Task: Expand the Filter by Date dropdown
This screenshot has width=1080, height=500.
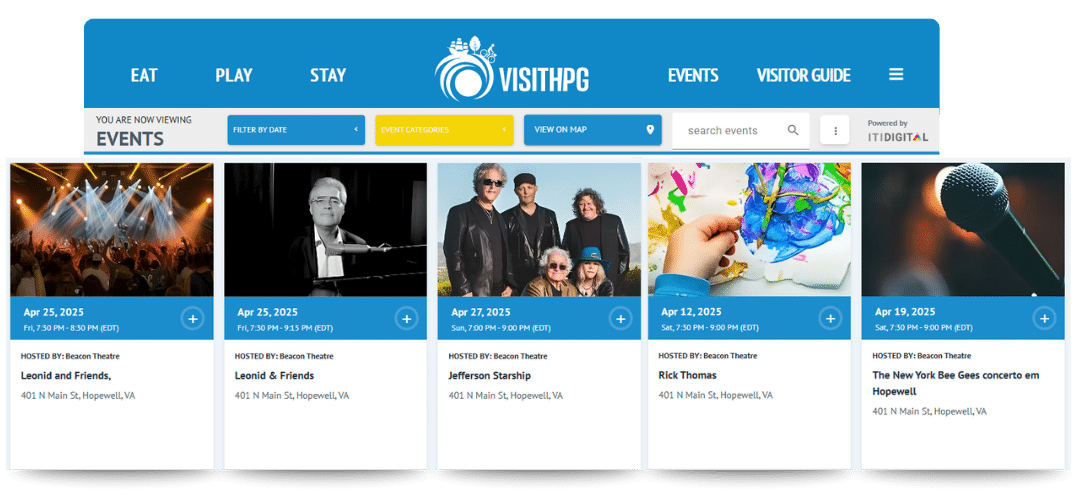Action: 296,129
